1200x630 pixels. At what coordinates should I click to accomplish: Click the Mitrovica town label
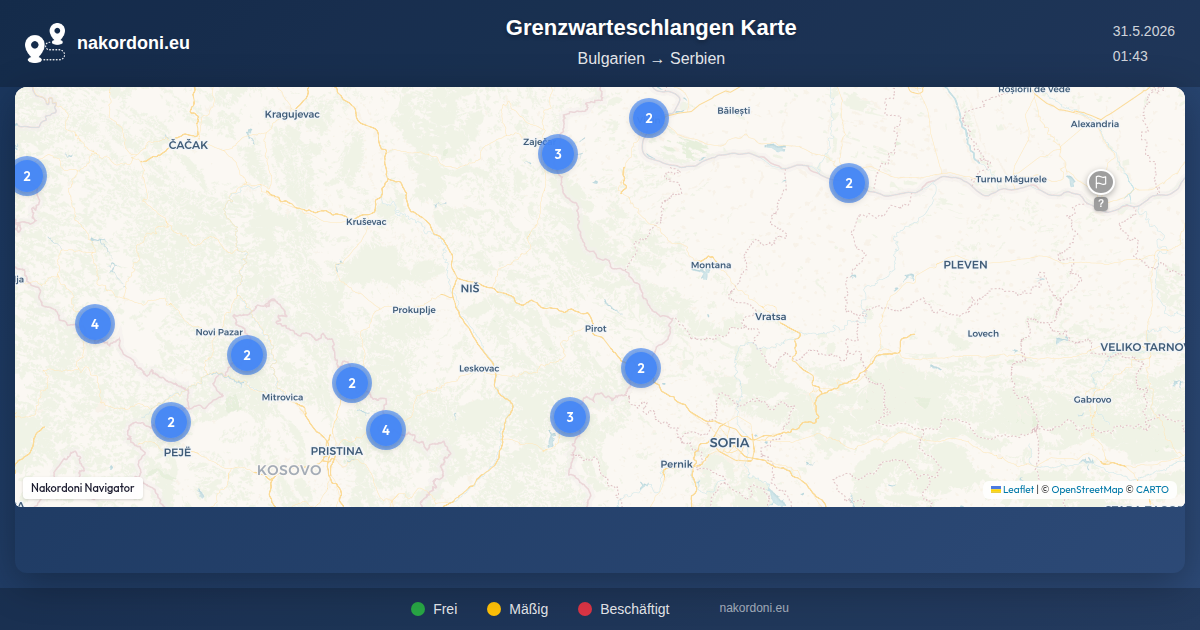(282, 397)
